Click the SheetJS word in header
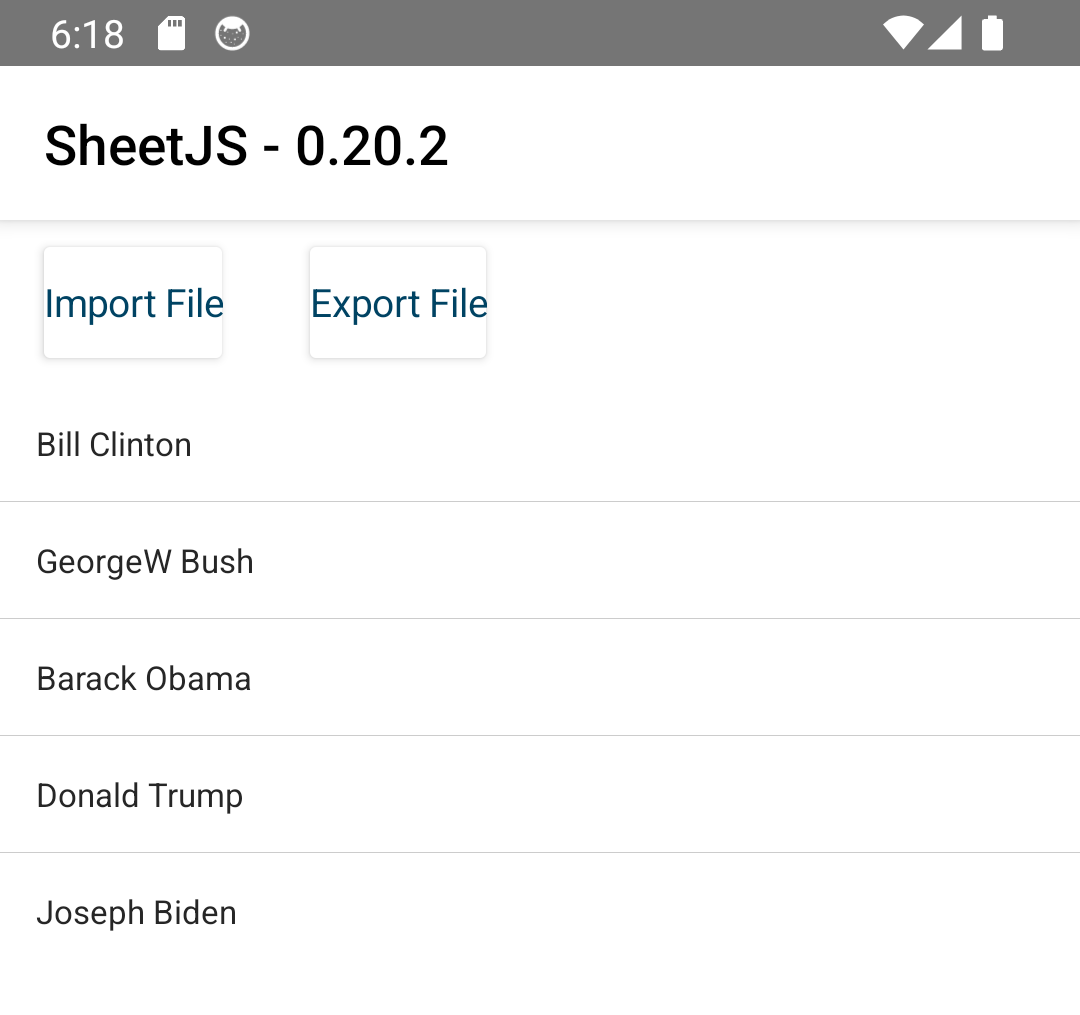Image resolution: width=1080 pixels, height=1015 pixels. (x=146, y=146)
